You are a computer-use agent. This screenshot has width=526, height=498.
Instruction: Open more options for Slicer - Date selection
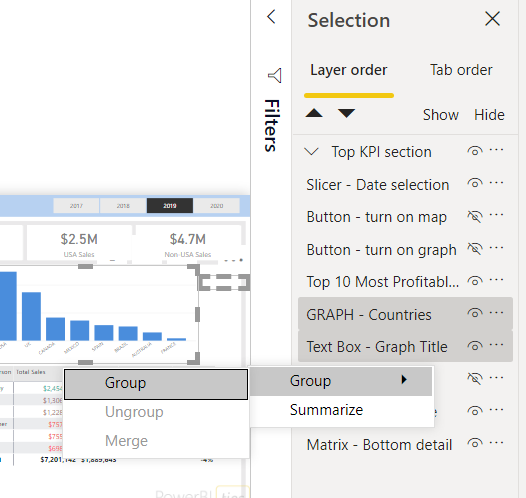click(x=496, y=183)
